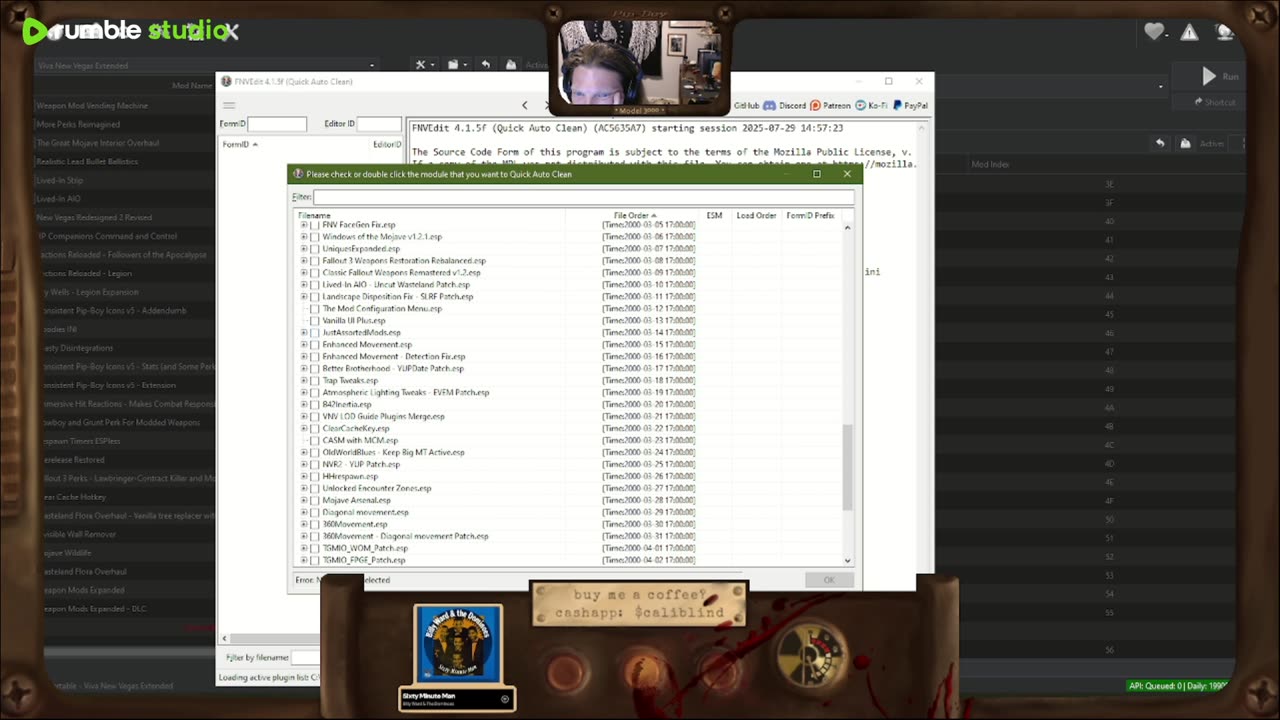The height and width of the screenshot is (720, 1280).
Task: Open the folder icon dropdown in Mod Organizer
Action: coord(456,65)
